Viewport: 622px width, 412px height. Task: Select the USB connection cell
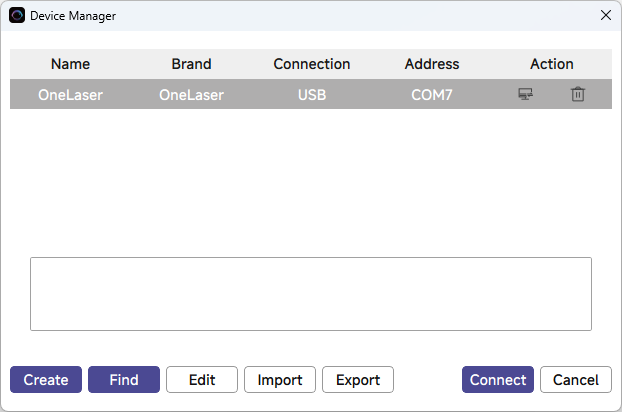pyautogui.click(x=312, y=95)
